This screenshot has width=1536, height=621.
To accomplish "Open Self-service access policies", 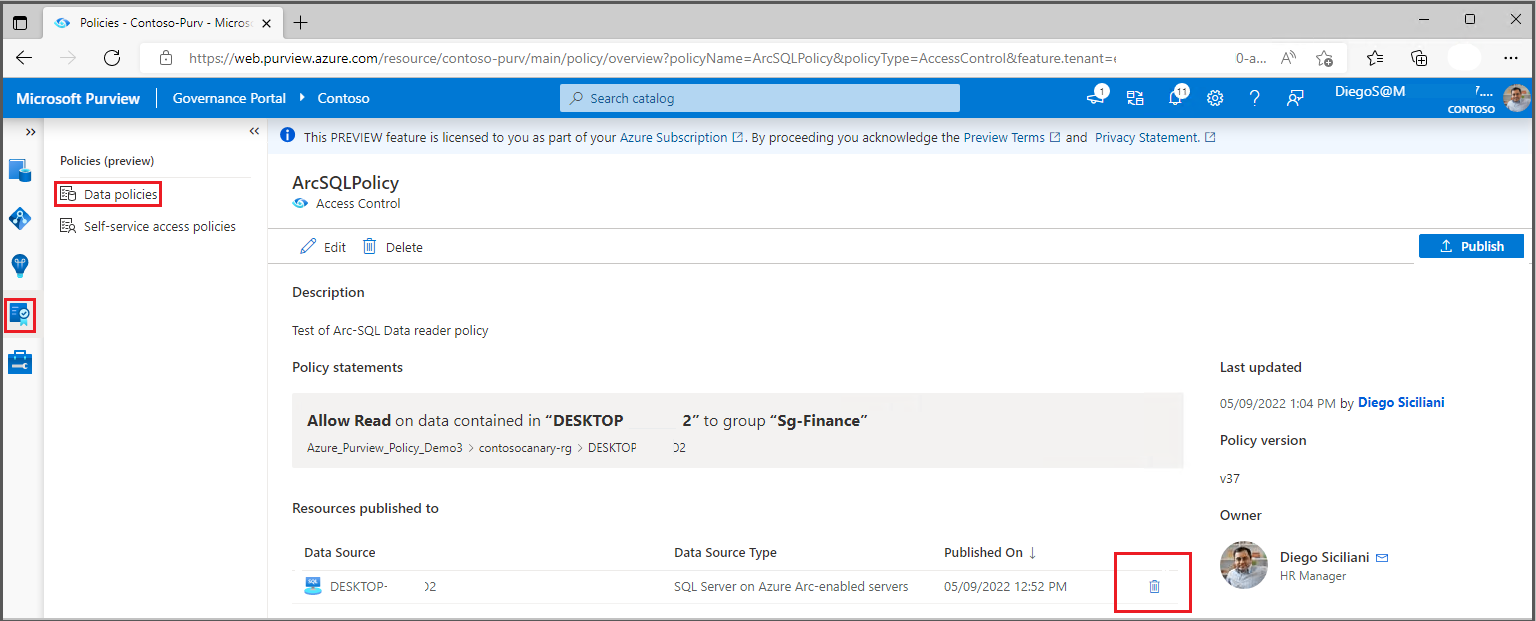I will (x=148, y=226).
